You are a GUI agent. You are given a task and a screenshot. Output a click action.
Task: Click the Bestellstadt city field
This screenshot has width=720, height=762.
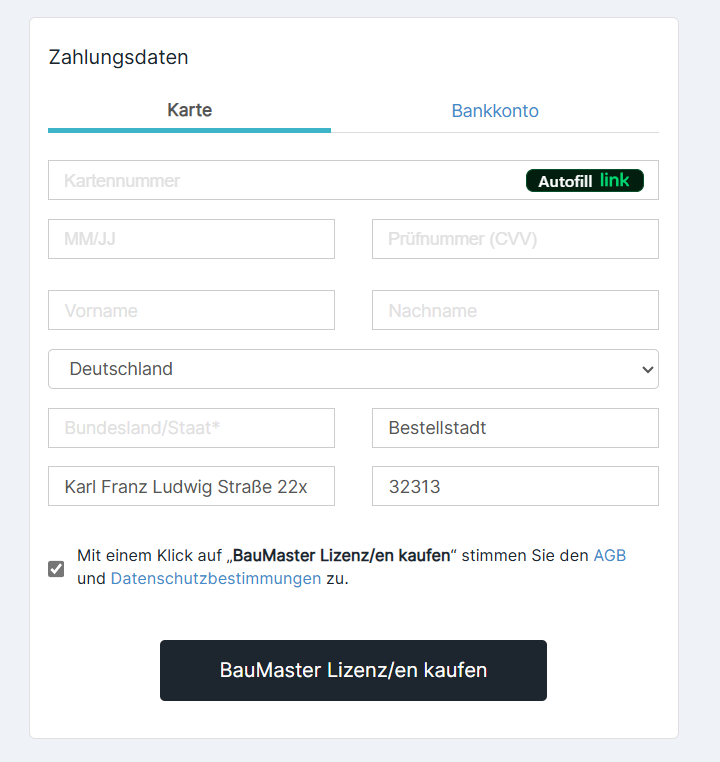(515, 428)
